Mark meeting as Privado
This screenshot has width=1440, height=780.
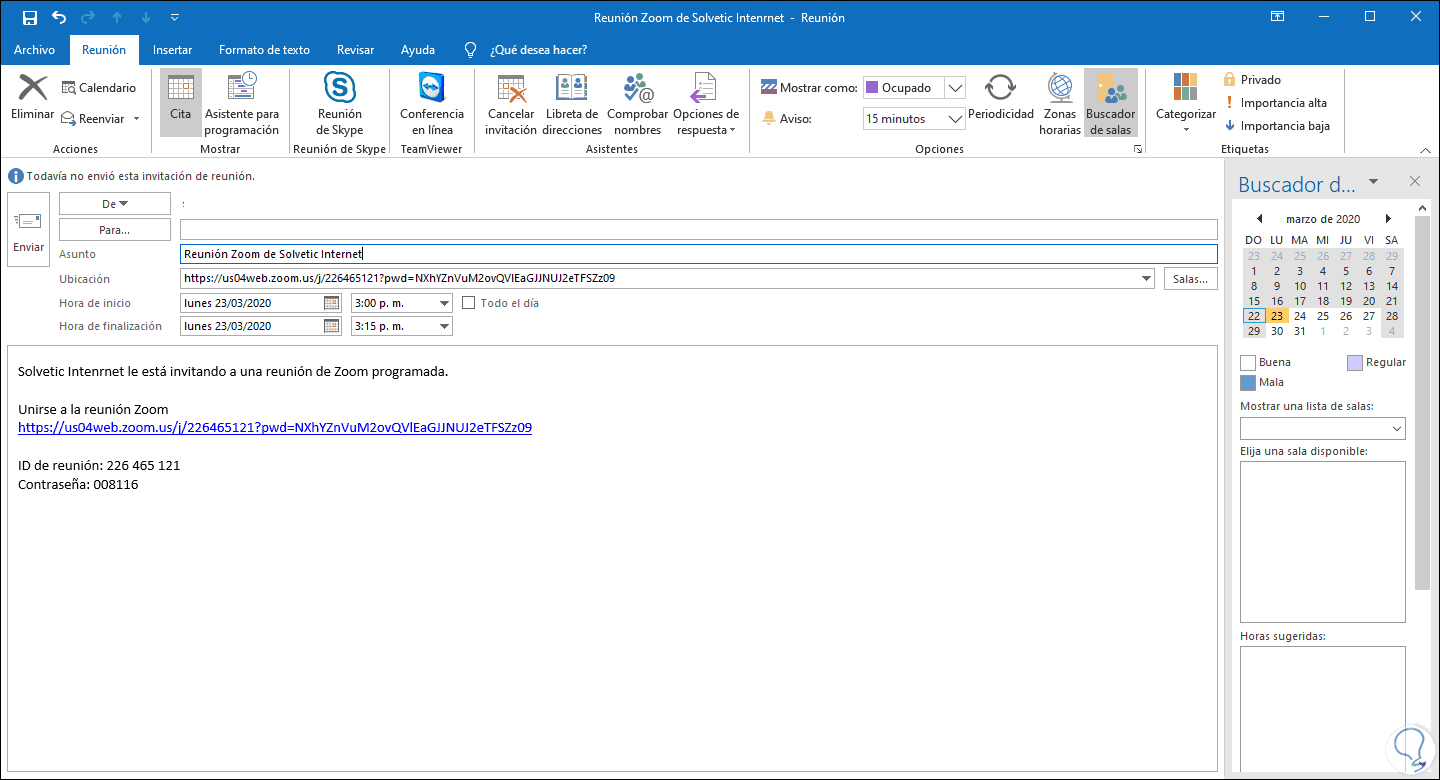click(x=1252, y=80)
